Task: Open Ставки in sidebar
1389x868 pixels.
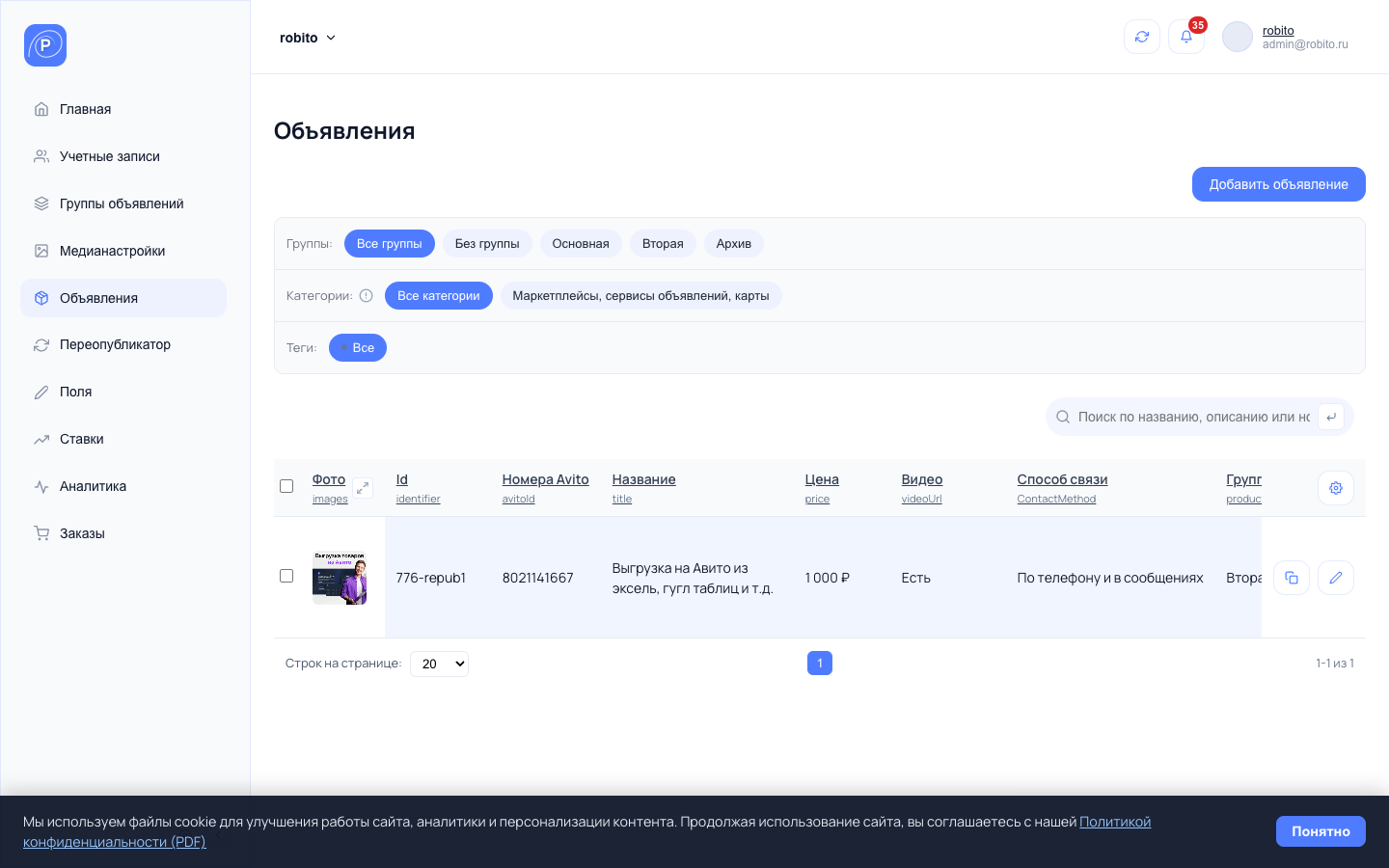Action: click(x=123, y=439)
